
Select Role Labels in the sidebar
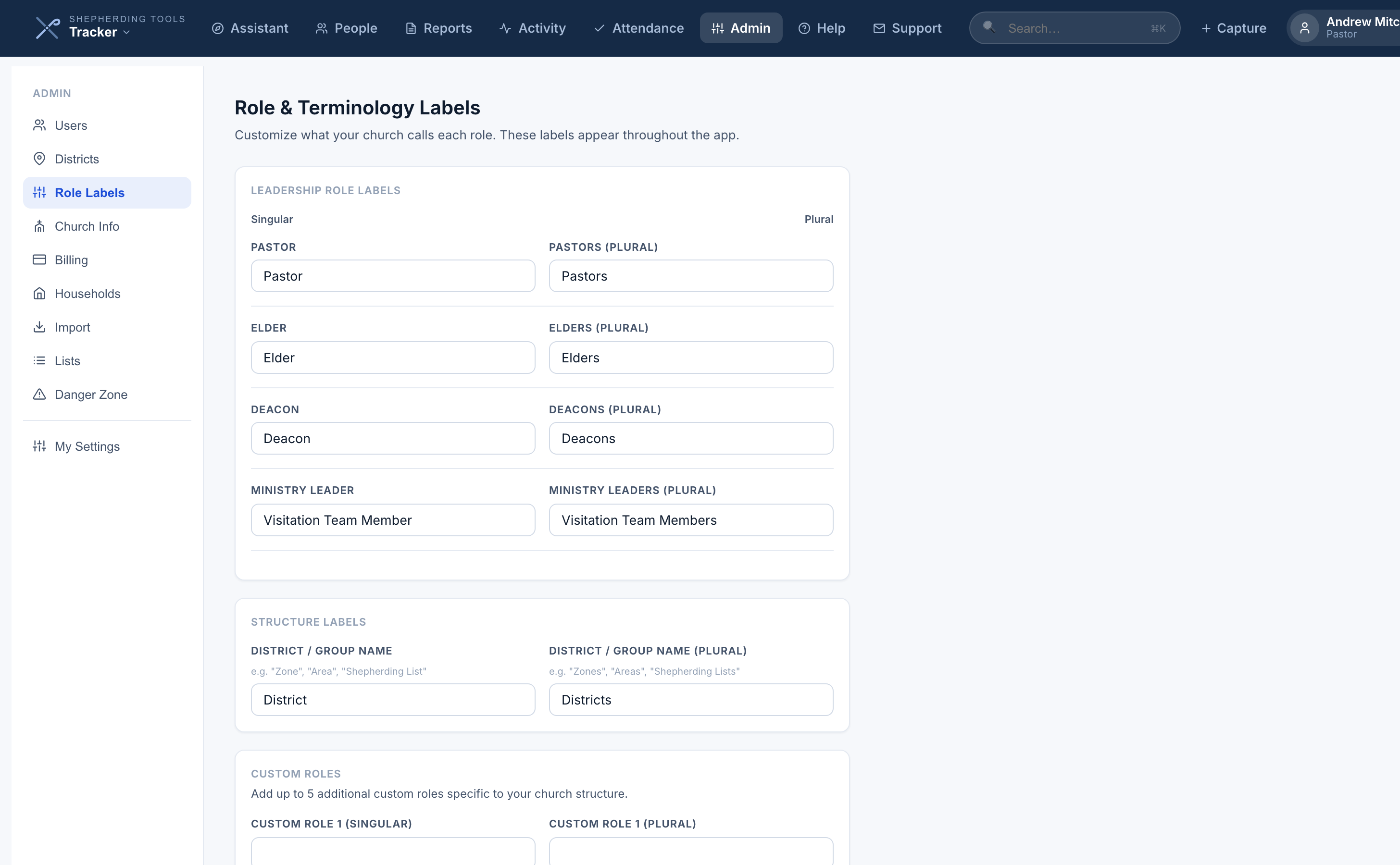click(107, 193)
